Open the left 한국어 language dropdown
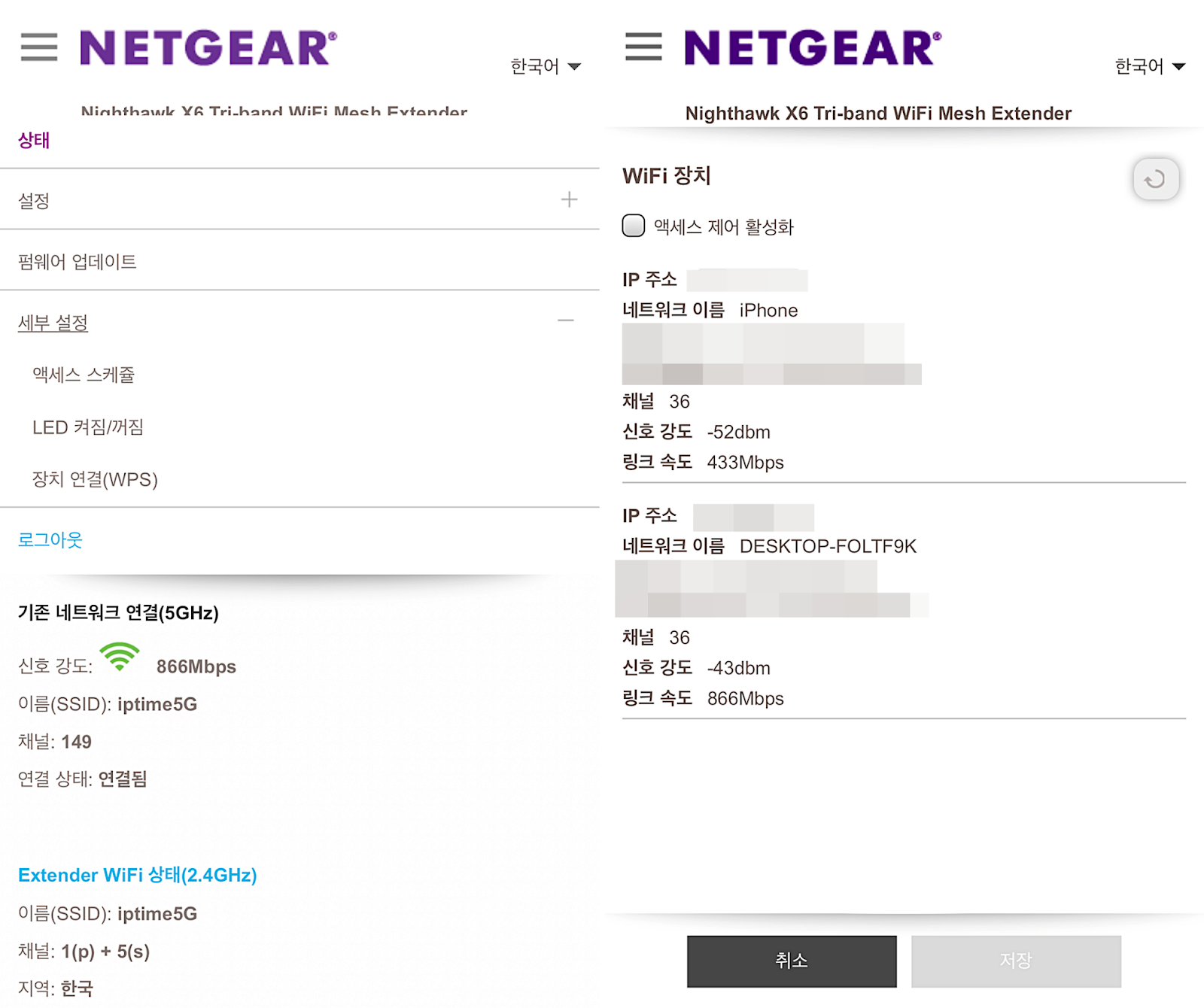Viewport: 1204px width, 1008px height. tap(546, 67)
